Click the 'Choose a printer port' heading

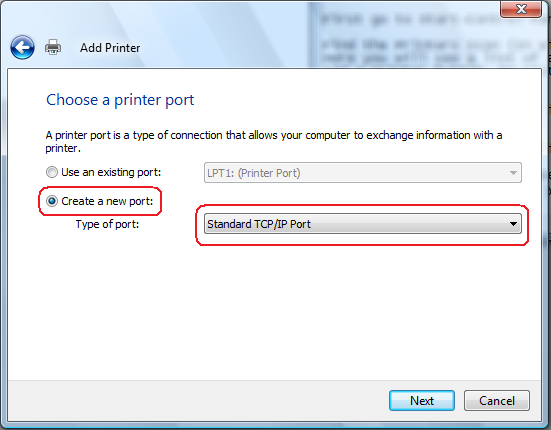coord(120,100)
